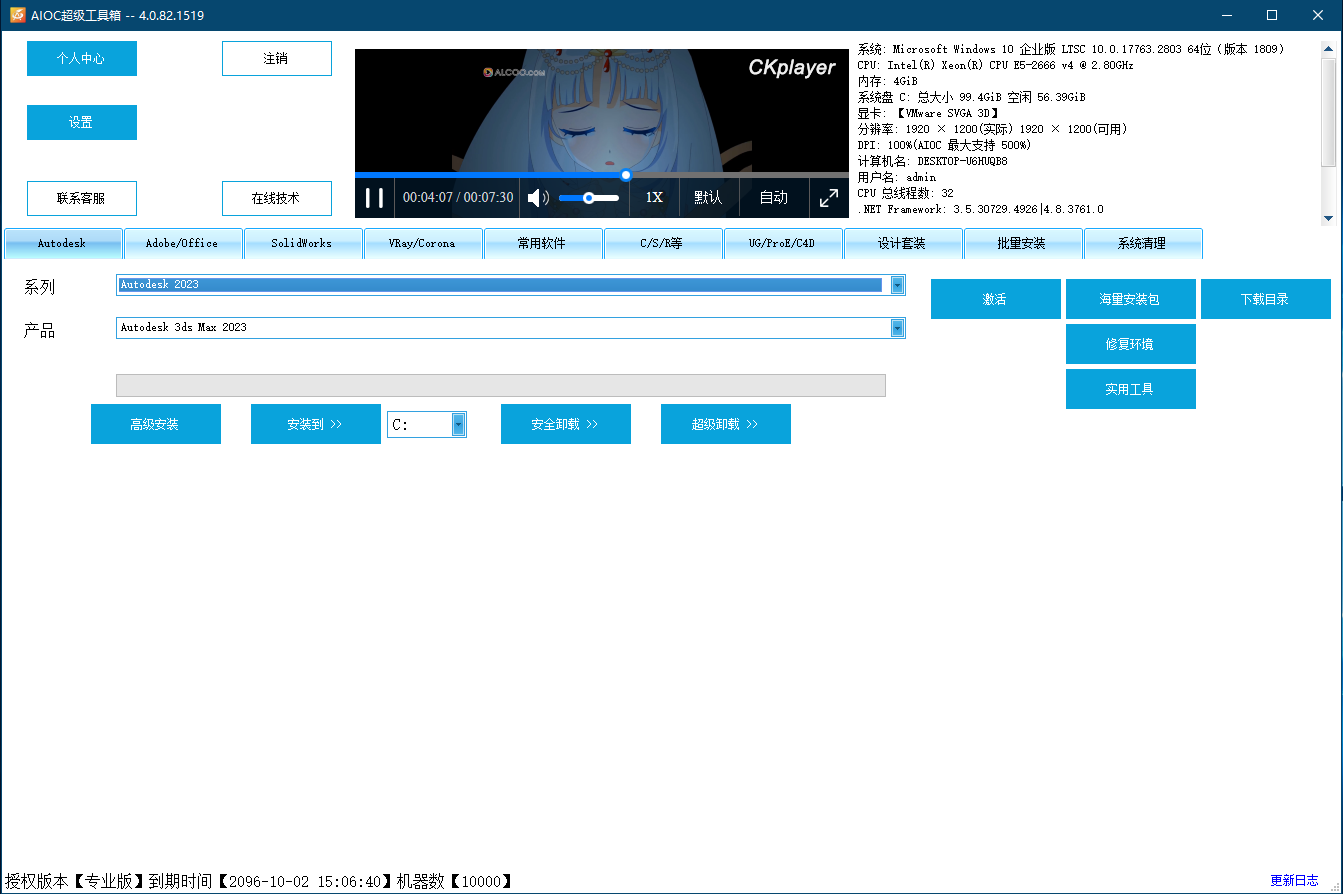
Task: Open the SolidWorks tab
Action: tap(303, 243)
